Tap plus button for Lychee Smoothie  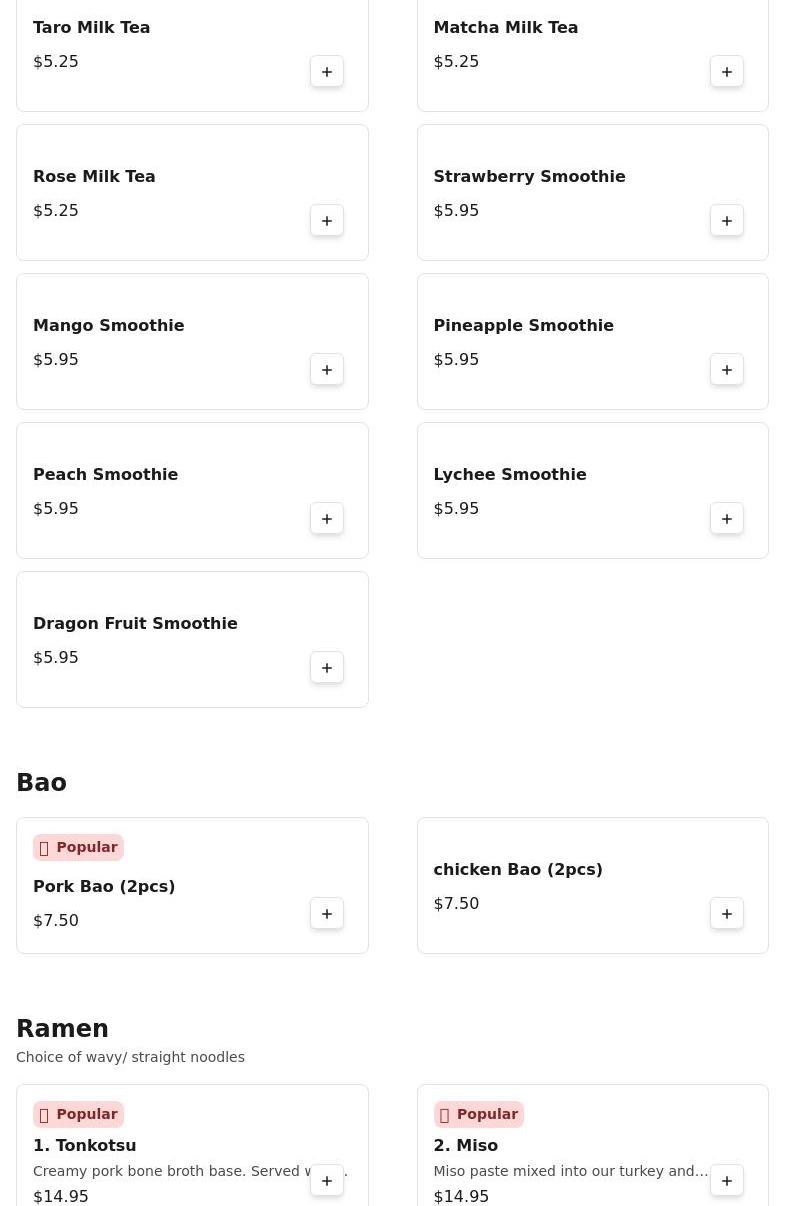[x=727, y=519]
